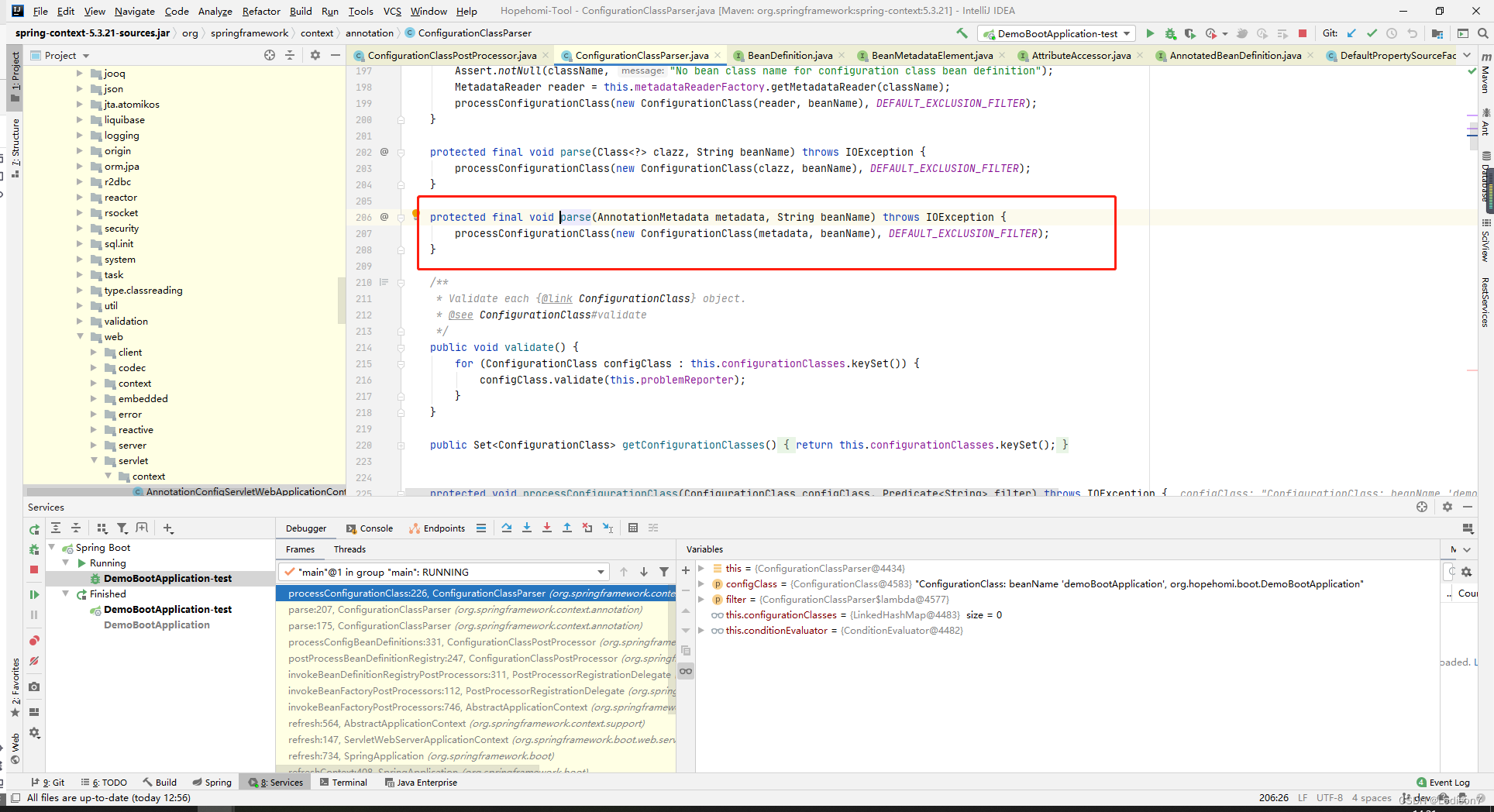This screenshot has width=1494, height=812.
Task: Stop the service with the red square
Action: pos(34,569)
